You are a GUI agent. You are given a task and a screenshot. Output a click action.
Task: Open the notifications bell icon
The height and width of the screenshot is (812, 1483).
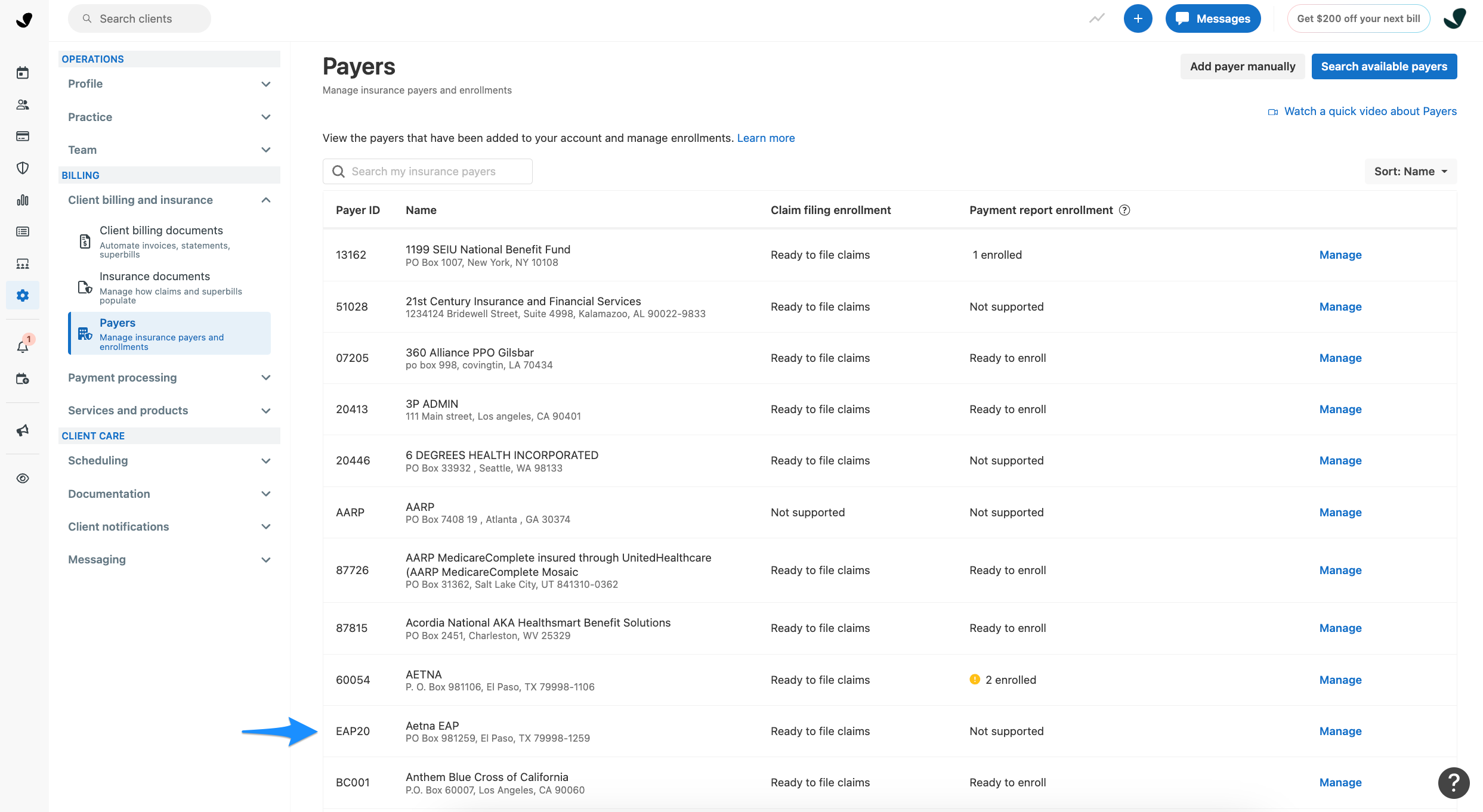click(23, 347)
